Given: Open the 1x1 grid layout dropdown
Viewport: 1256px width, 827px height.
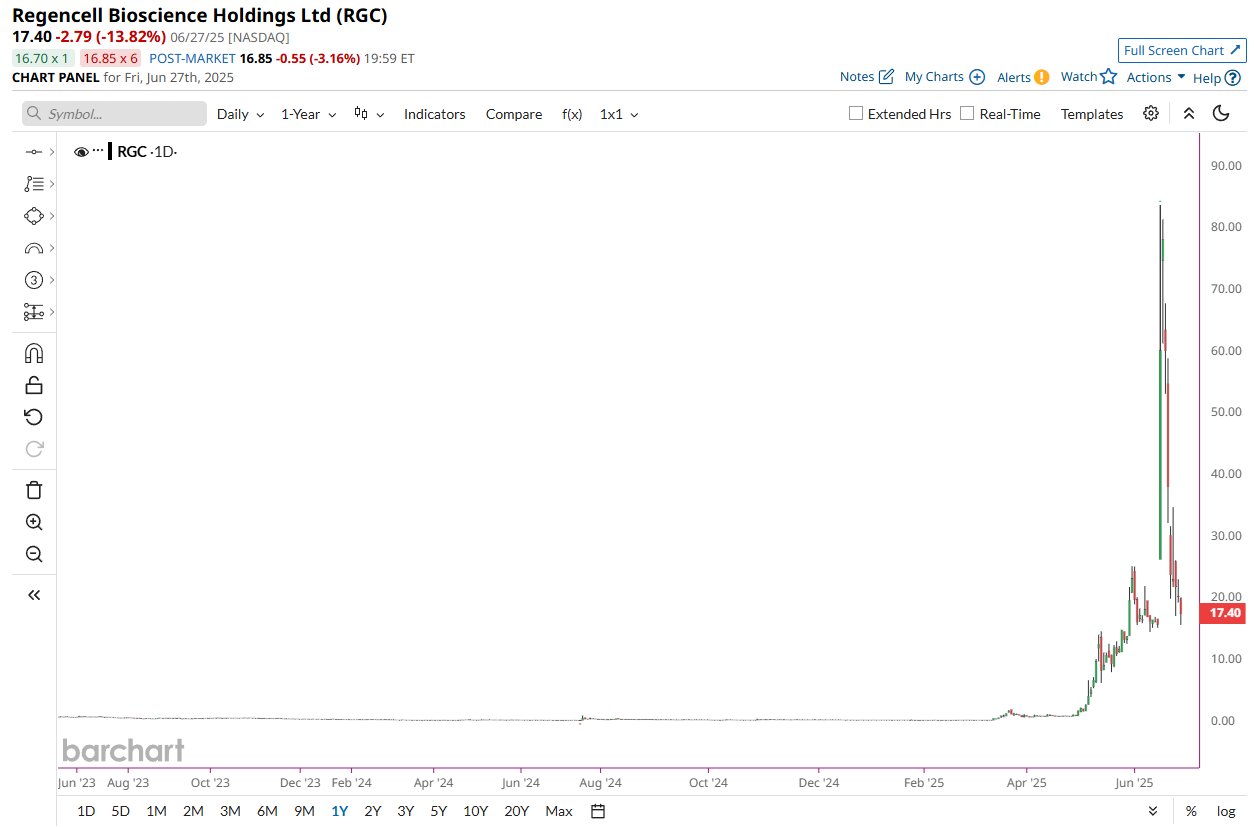Looking at the screenshot, I should 619,114.
